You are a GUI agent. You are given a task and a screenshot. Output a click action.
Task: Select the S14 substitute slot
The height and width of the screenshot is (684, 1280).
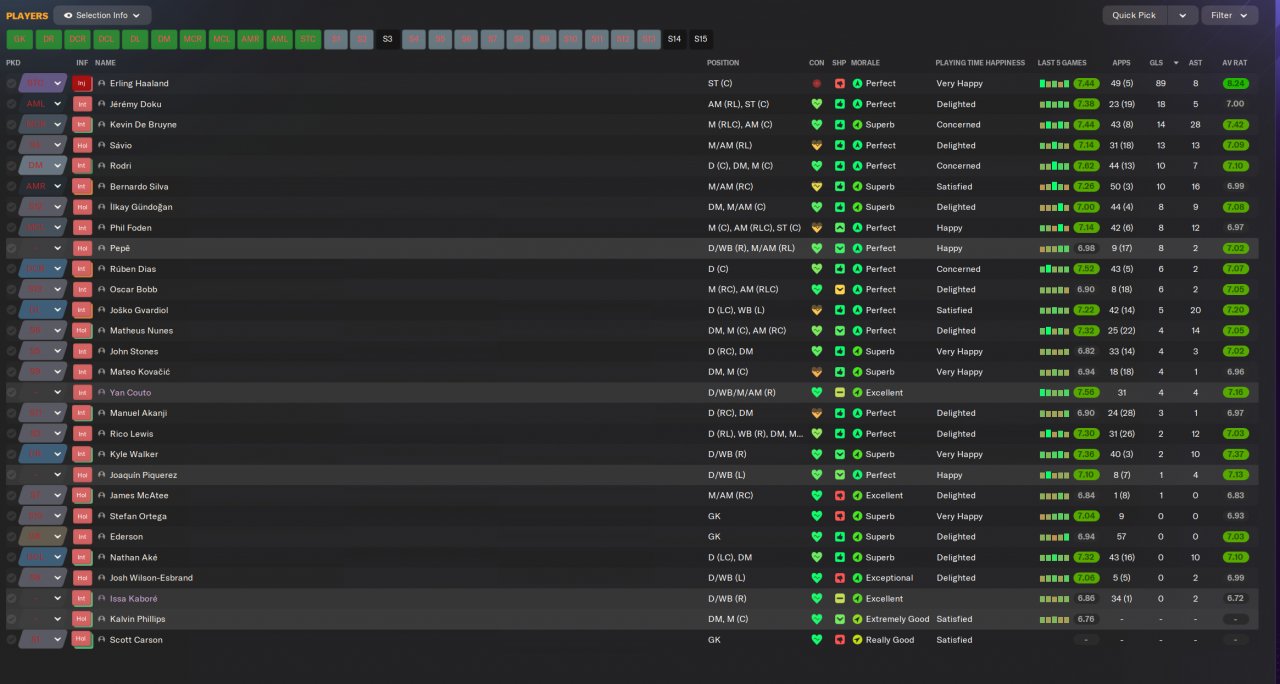pyautogui.click(x=674, y=40)
